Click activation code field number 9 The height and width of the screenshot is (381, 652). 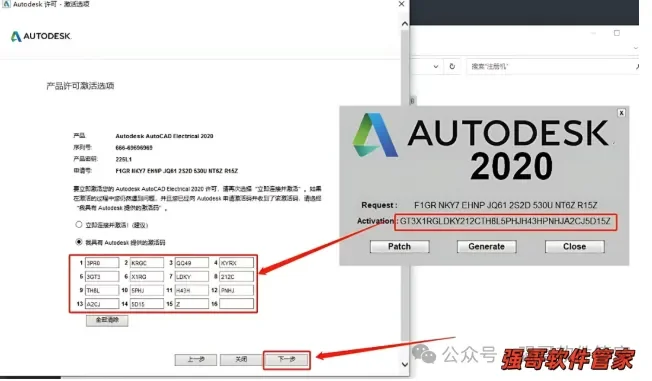tap(102, 290)
